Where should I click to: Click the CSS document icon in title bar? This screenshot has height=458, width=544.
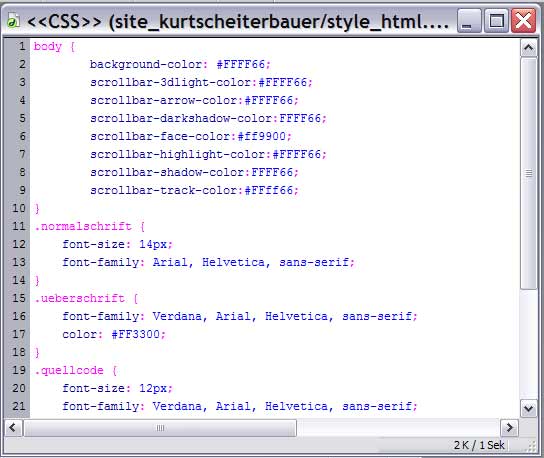click(x=13, y=21)
